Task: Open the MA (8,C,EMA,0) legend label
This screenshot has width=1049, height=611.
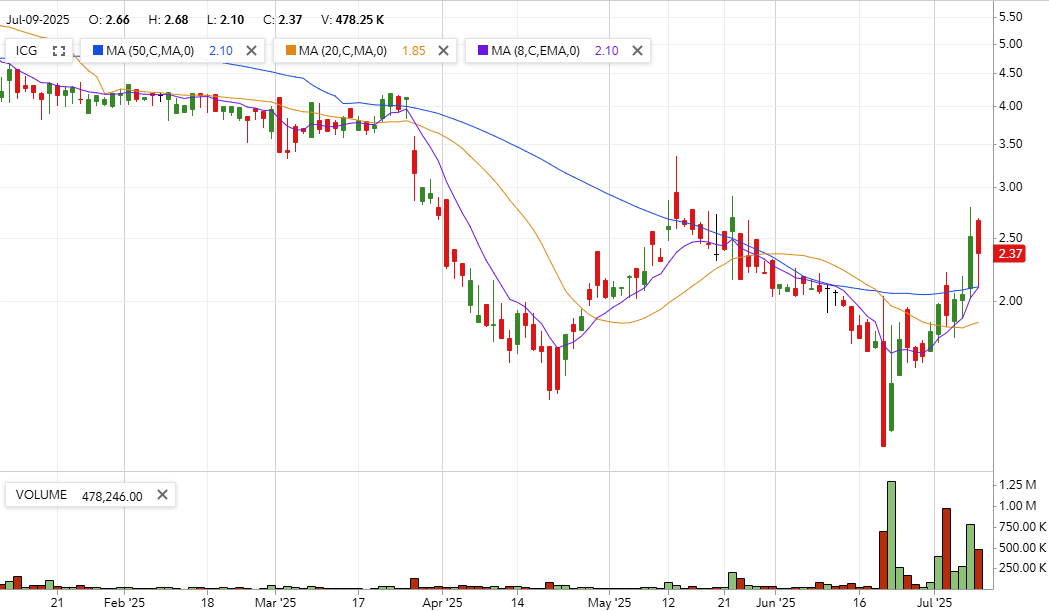Action: [535, 51]
